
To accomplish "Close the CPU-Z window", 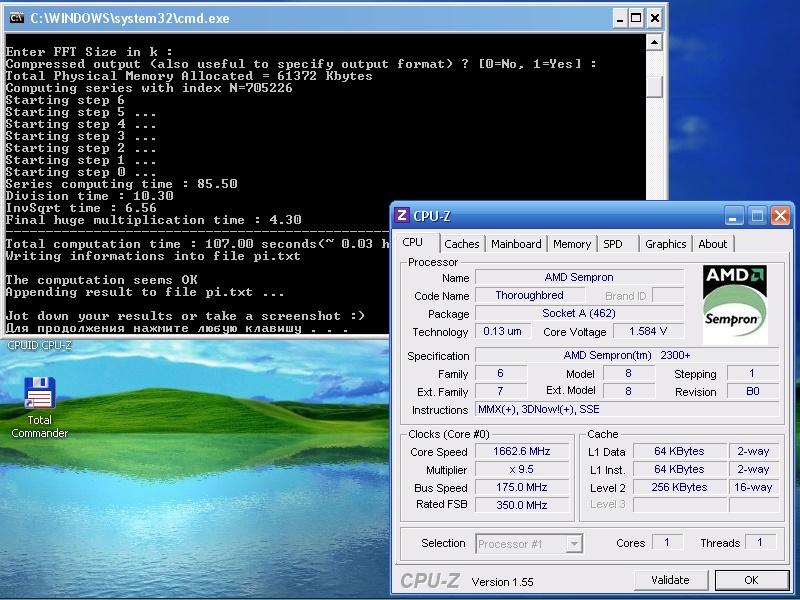I will point(780,216).
